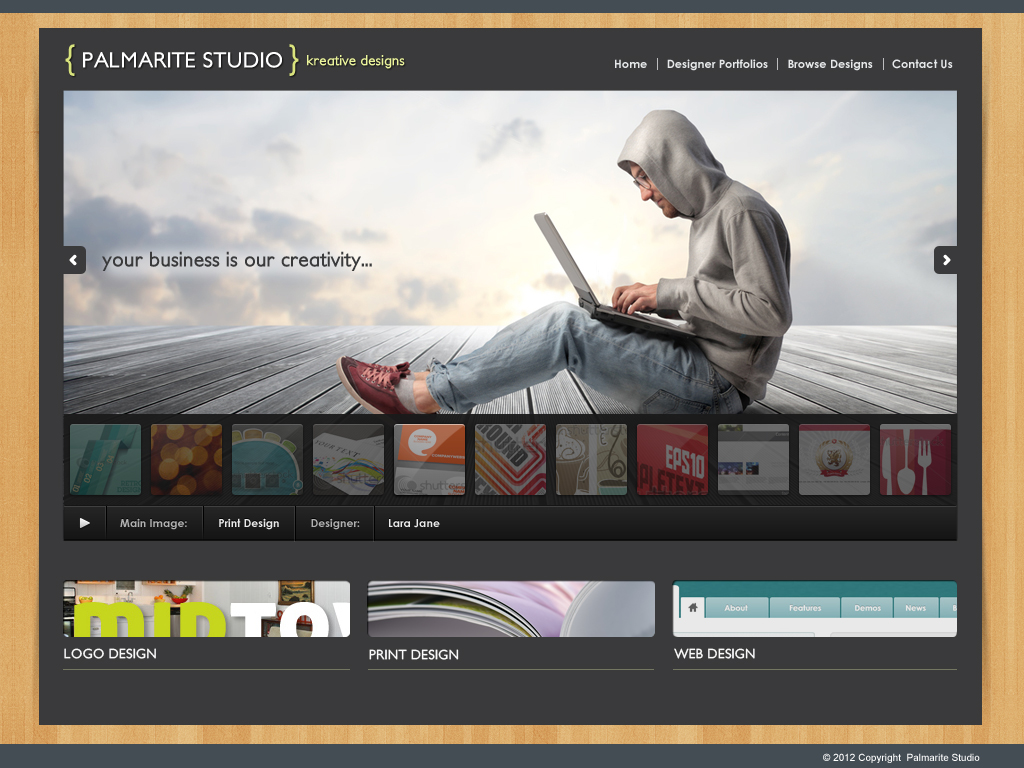The height and width of the screenshot is (768, 1024).
Task: Click the previous slide arrow
Action: [74, 260]
